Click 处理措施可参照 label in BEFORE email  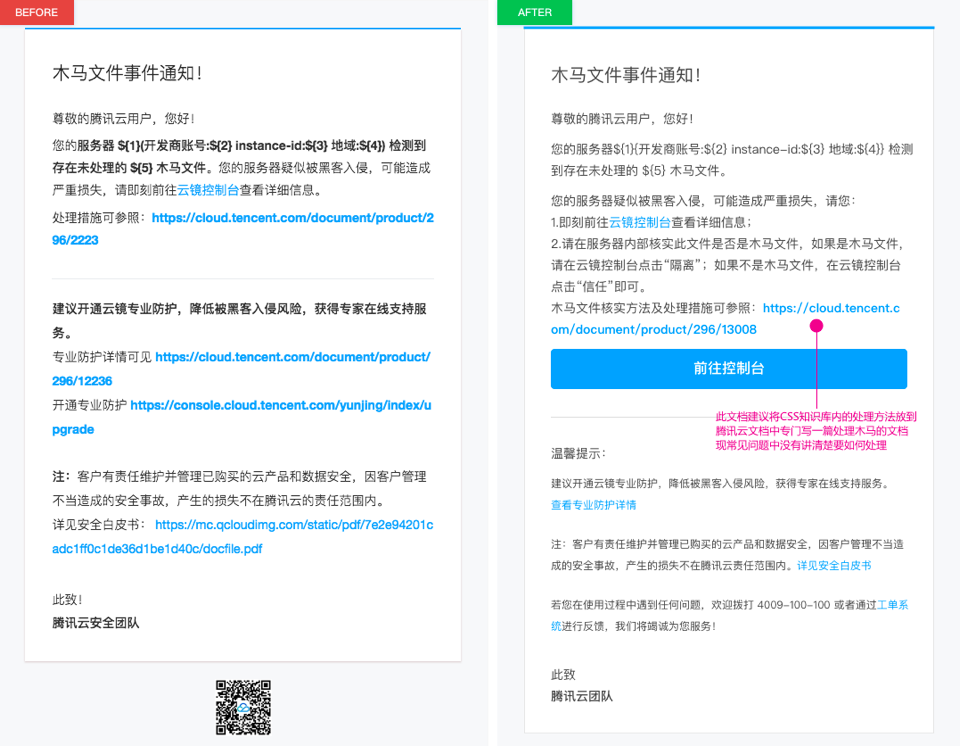100,218
